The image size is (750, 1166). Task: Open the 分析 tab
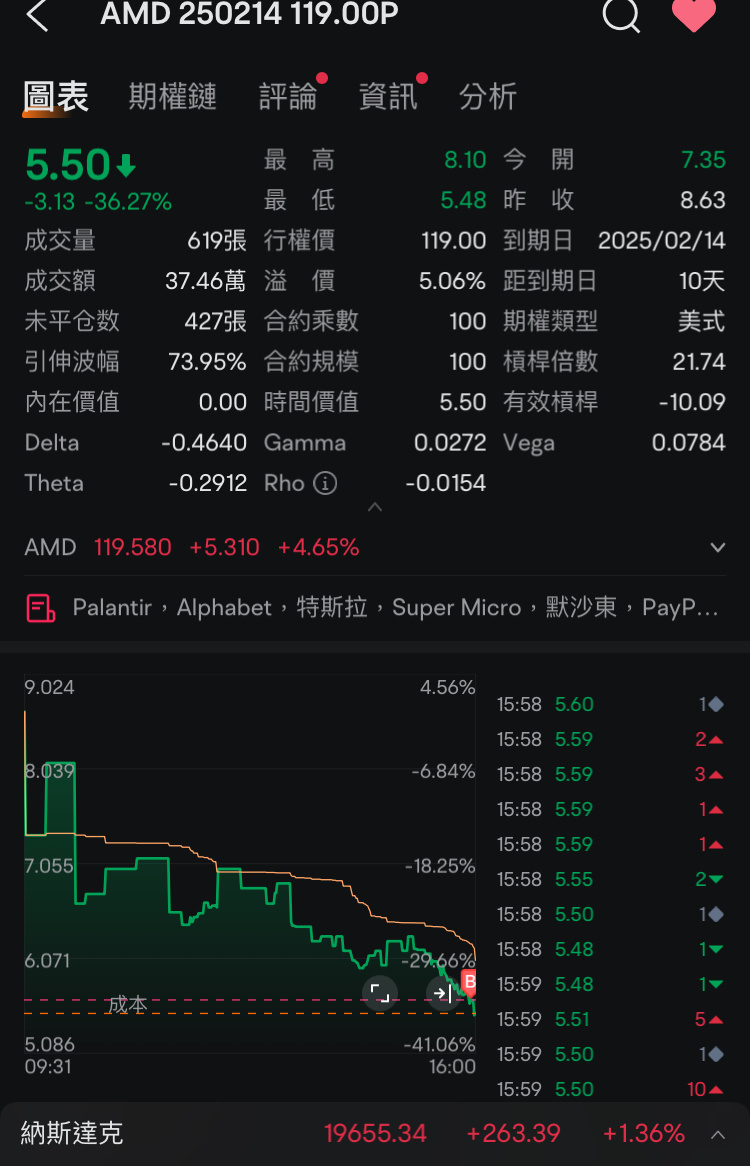click(488, 97)
